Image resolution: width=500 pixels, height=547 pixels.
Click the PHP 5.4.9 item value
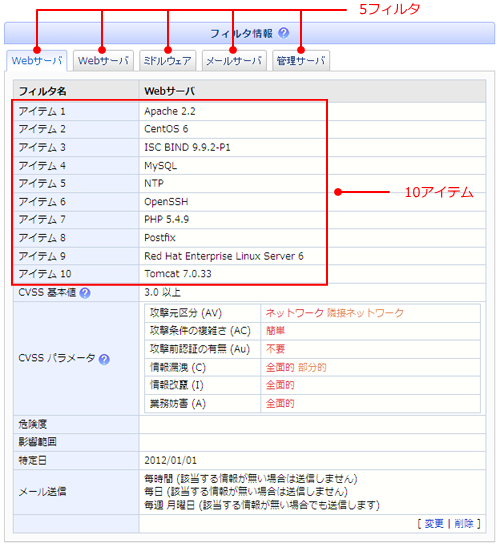click(166, 220)
